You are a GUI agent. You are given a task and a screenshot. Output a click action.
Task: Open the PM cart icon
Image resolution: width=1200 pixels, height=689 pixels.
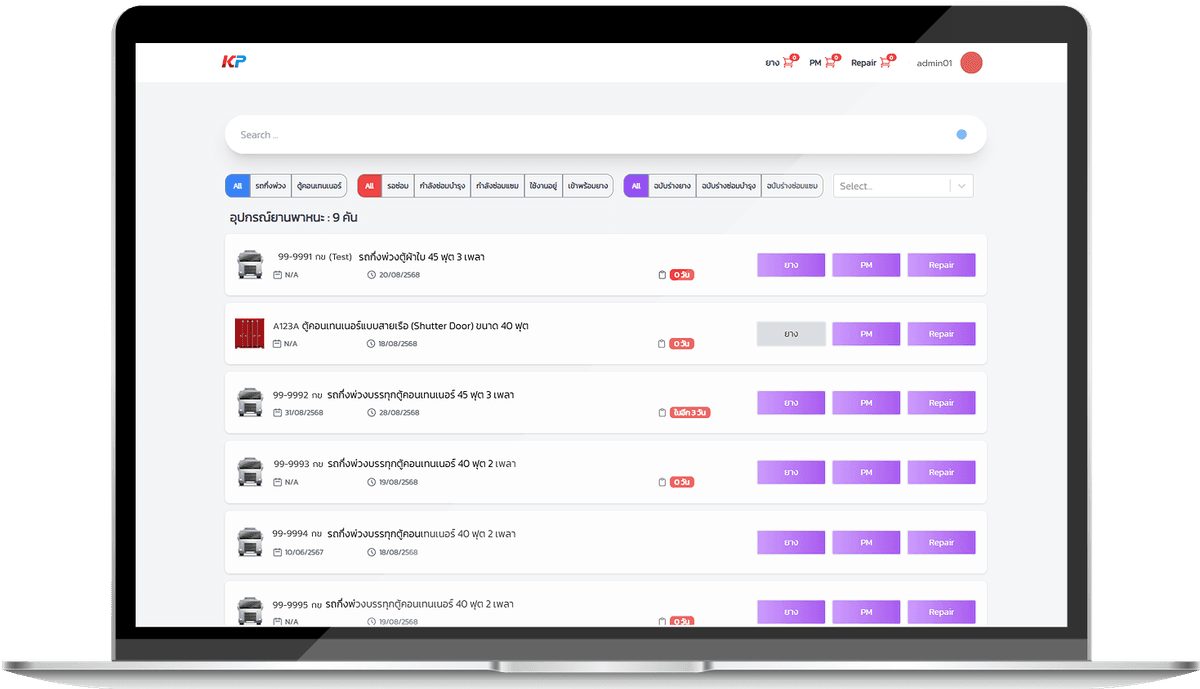coord(830,63)
